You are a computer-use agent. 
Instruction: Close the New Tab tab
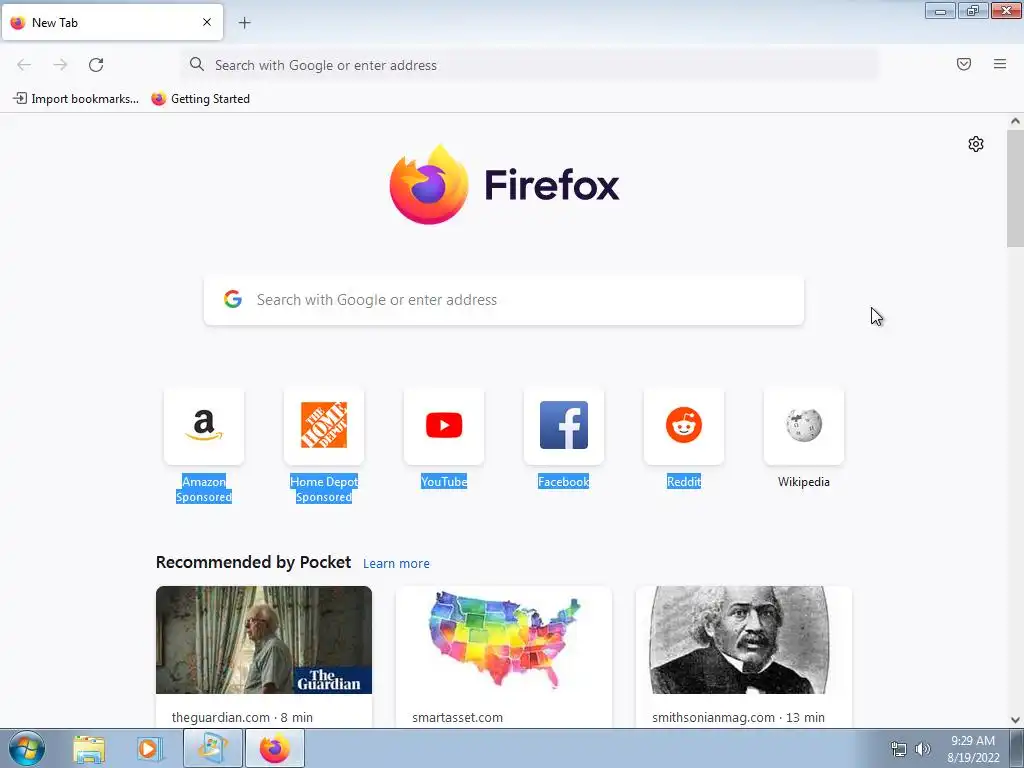206,22
